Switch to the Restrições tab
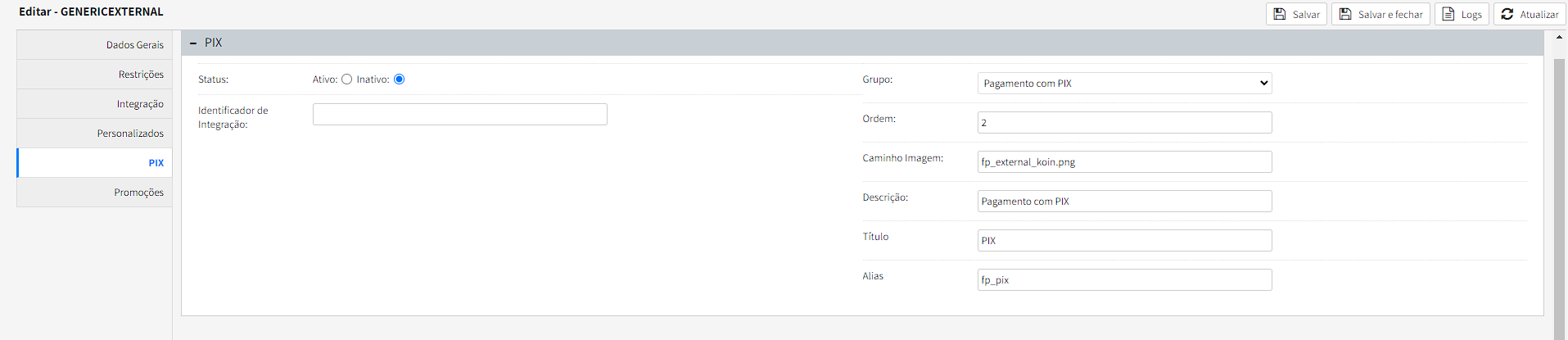The image size is (1568, 340). [x=94, y=75]
